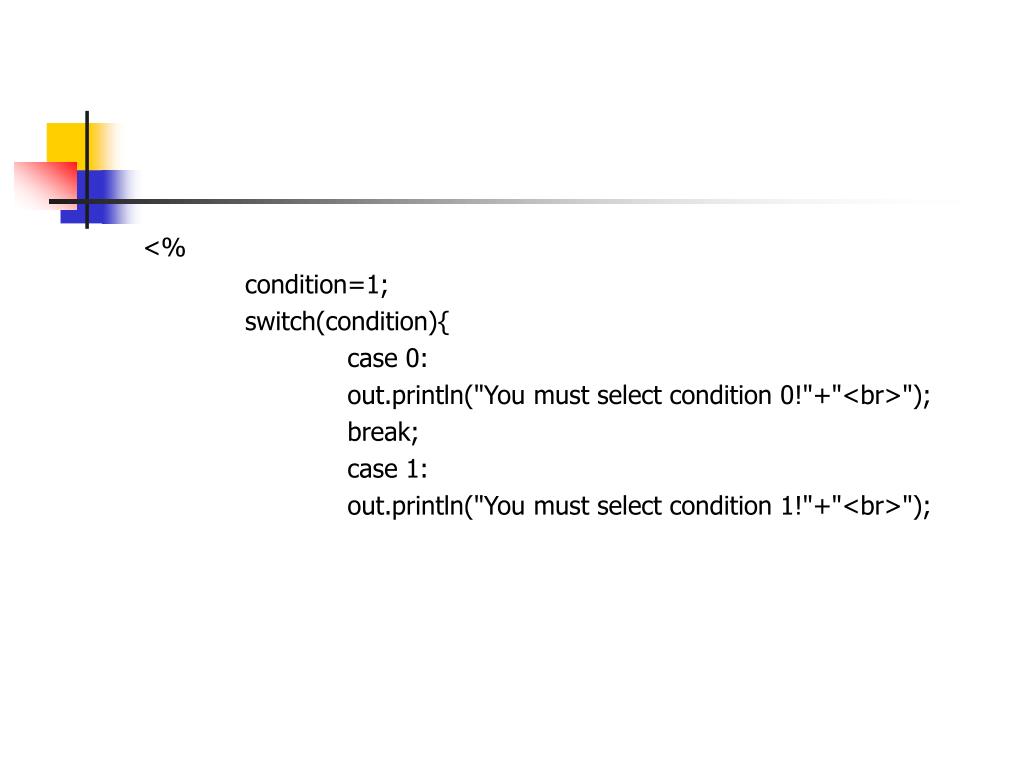1024x768 pixels.
Task: Click the println line for condition 0
Action: click(x=639, y=396)
